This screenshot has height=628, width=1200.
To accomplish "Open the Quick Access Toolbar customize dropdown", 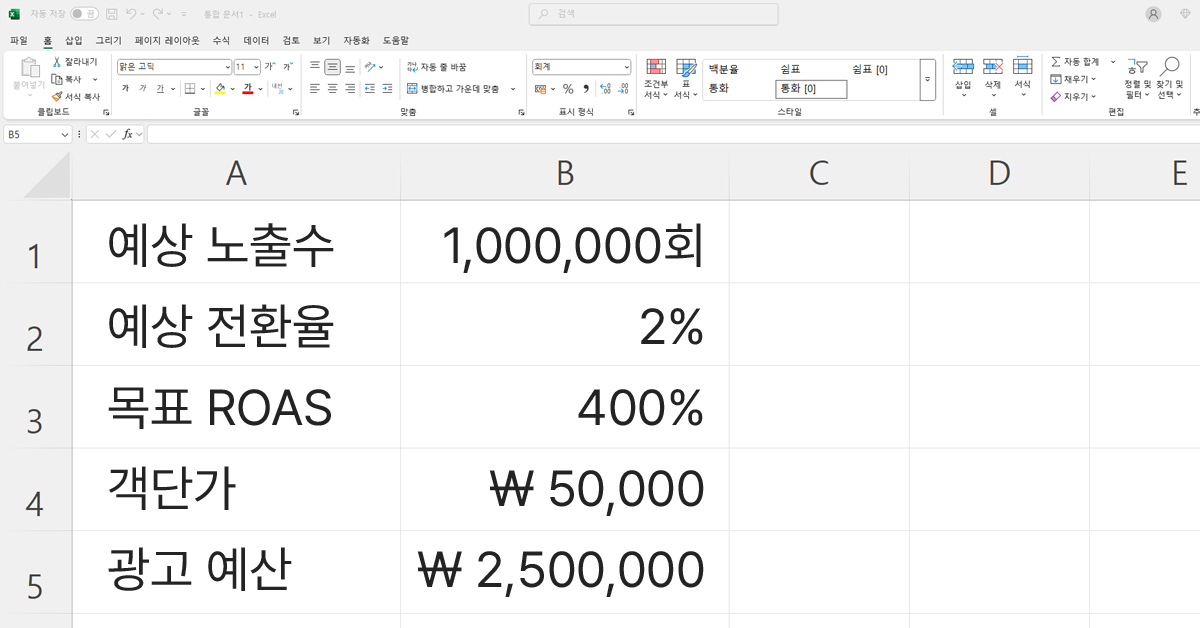I will [x=184, y=14].
